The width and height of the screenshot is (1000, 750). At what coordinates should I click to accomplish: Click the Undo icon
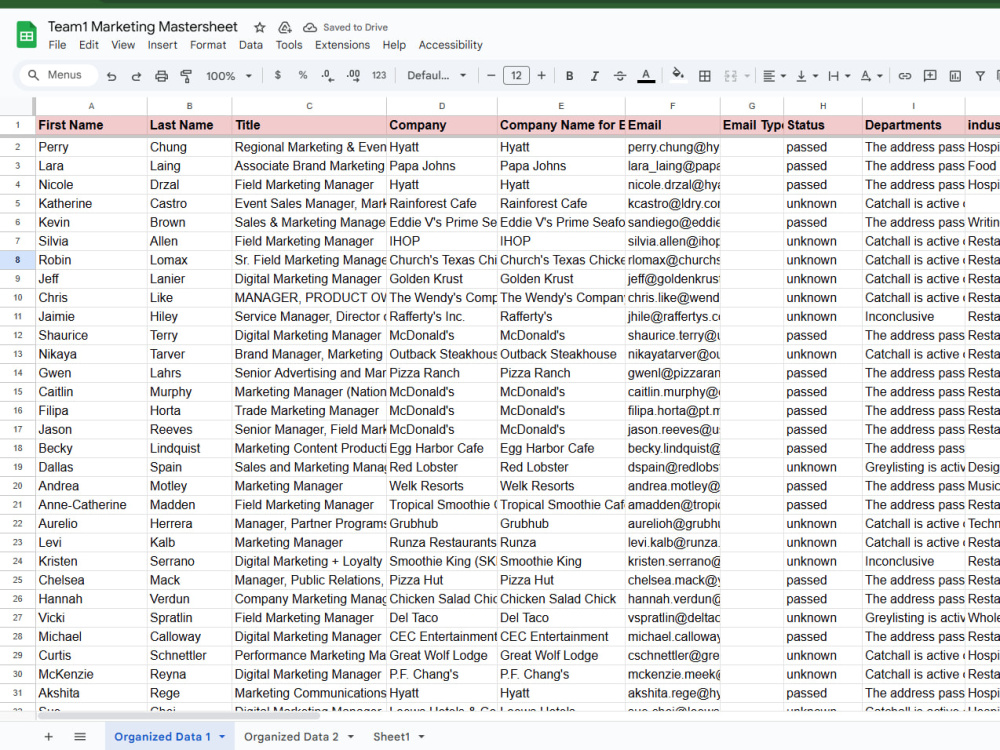[x=112, y=76]
